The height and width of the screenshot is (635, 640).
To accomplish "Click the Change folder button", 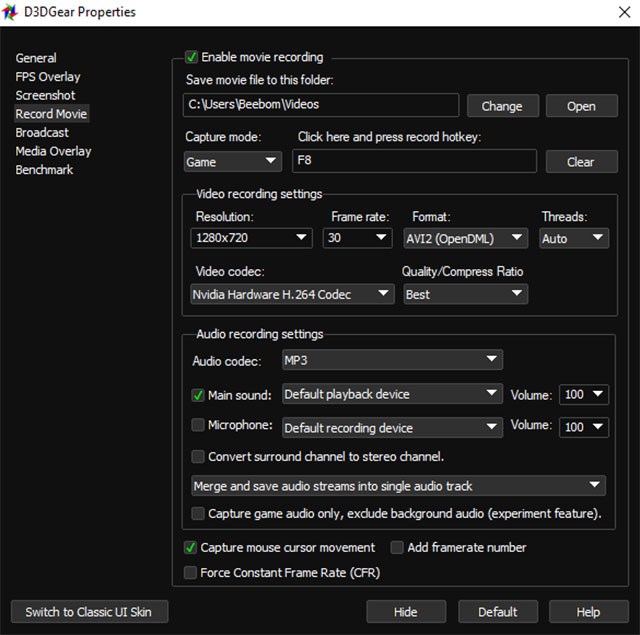I will pos(501,106).
